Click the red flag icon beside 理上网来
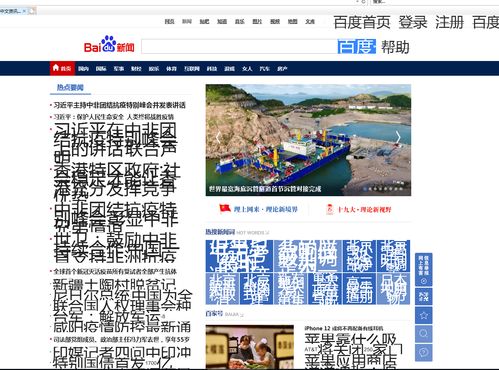This screenshot has height=370, width=499. pos(225,209)
